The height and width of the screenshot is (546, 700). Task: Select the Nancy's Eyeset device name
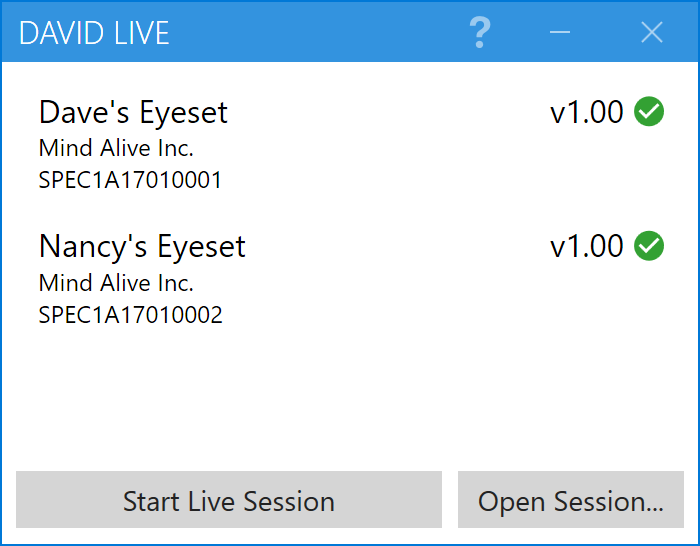click(x=142, y=246)
